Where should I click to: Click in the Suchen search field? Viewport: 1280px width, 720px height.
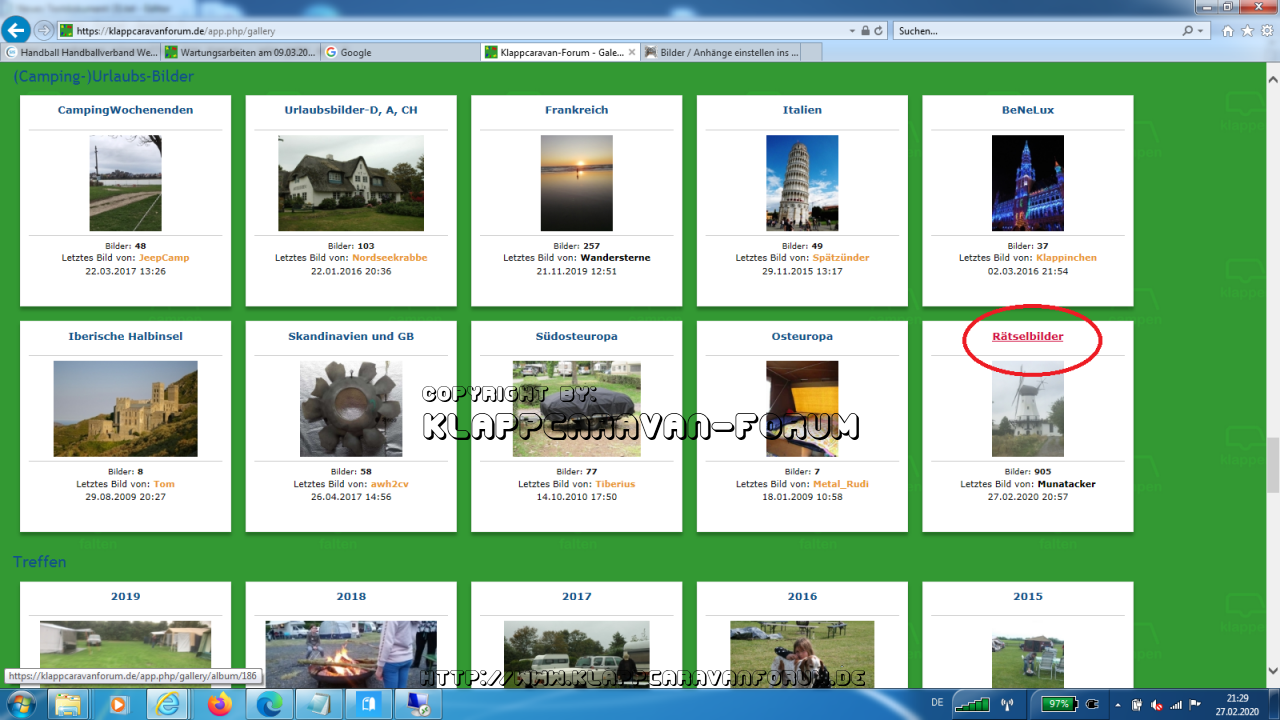1040,31
